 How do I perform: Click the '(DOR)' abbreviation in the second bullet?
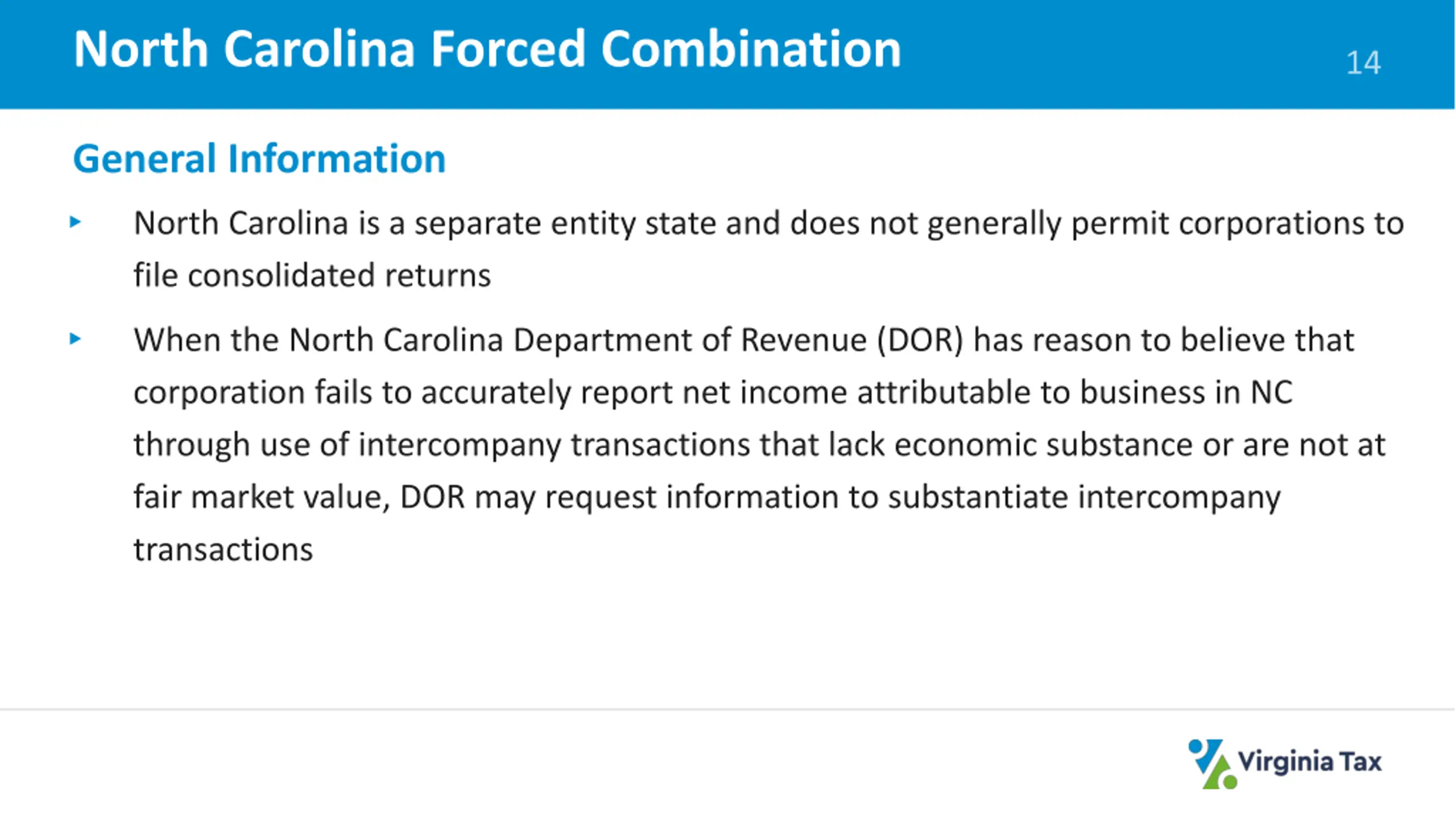tap(920, 340)
